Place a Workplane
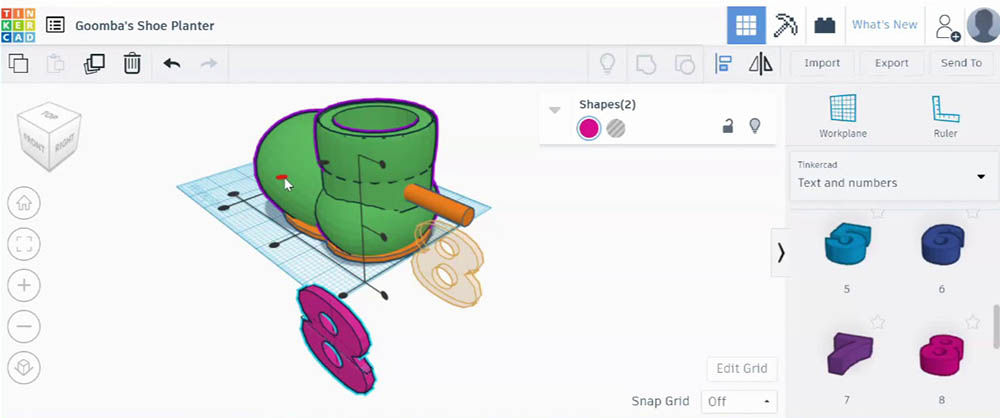The image size is (1000, 418). click(842, 116)
